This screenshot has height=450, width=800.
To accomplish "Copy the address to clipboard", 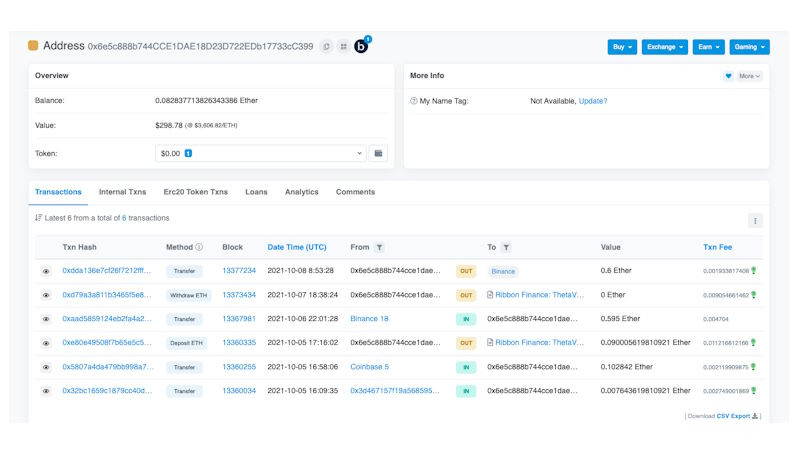I will click(x=326, y=46).
